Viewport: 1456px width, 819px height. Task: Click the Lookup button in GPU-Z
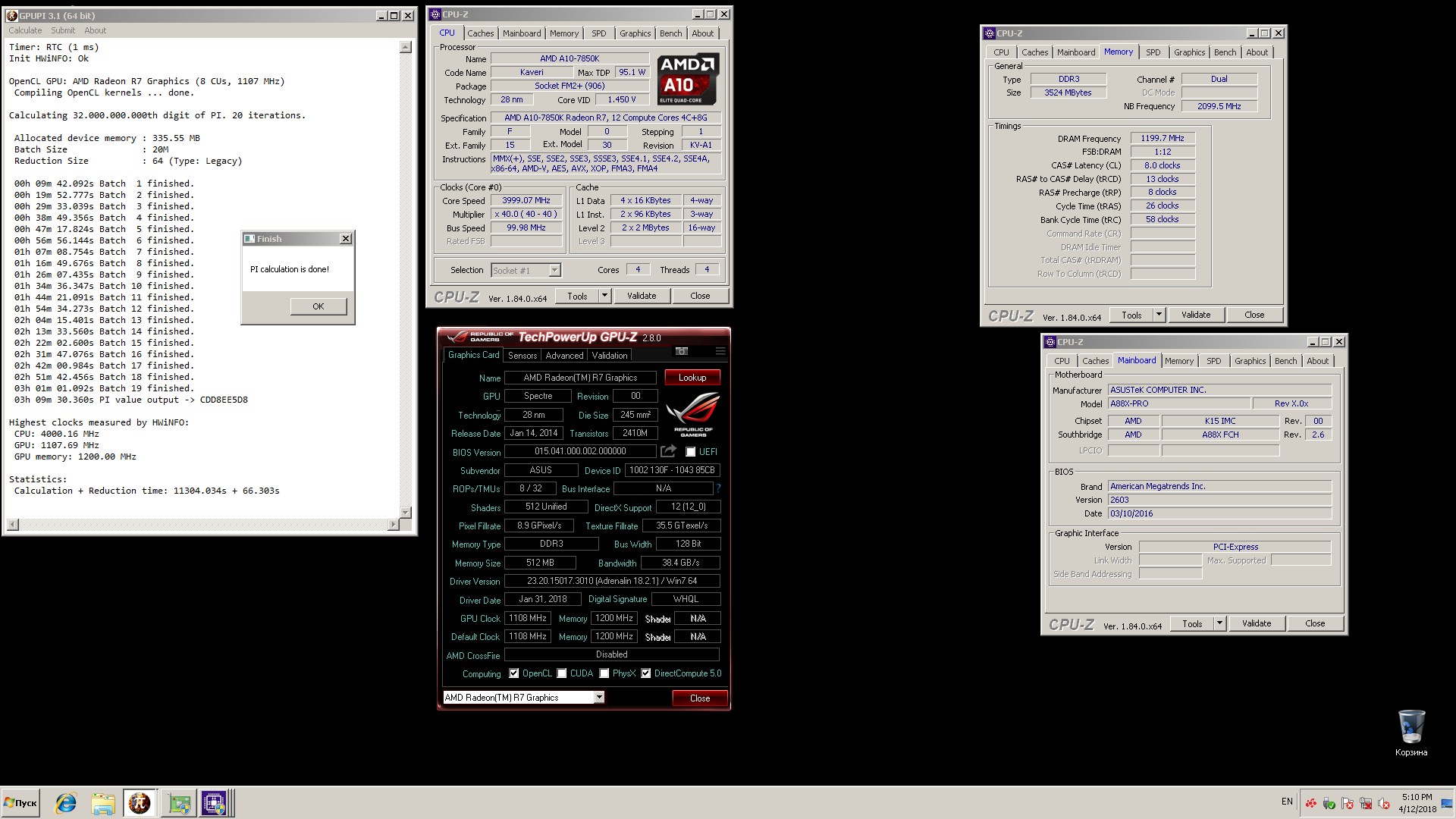(692, 378)
